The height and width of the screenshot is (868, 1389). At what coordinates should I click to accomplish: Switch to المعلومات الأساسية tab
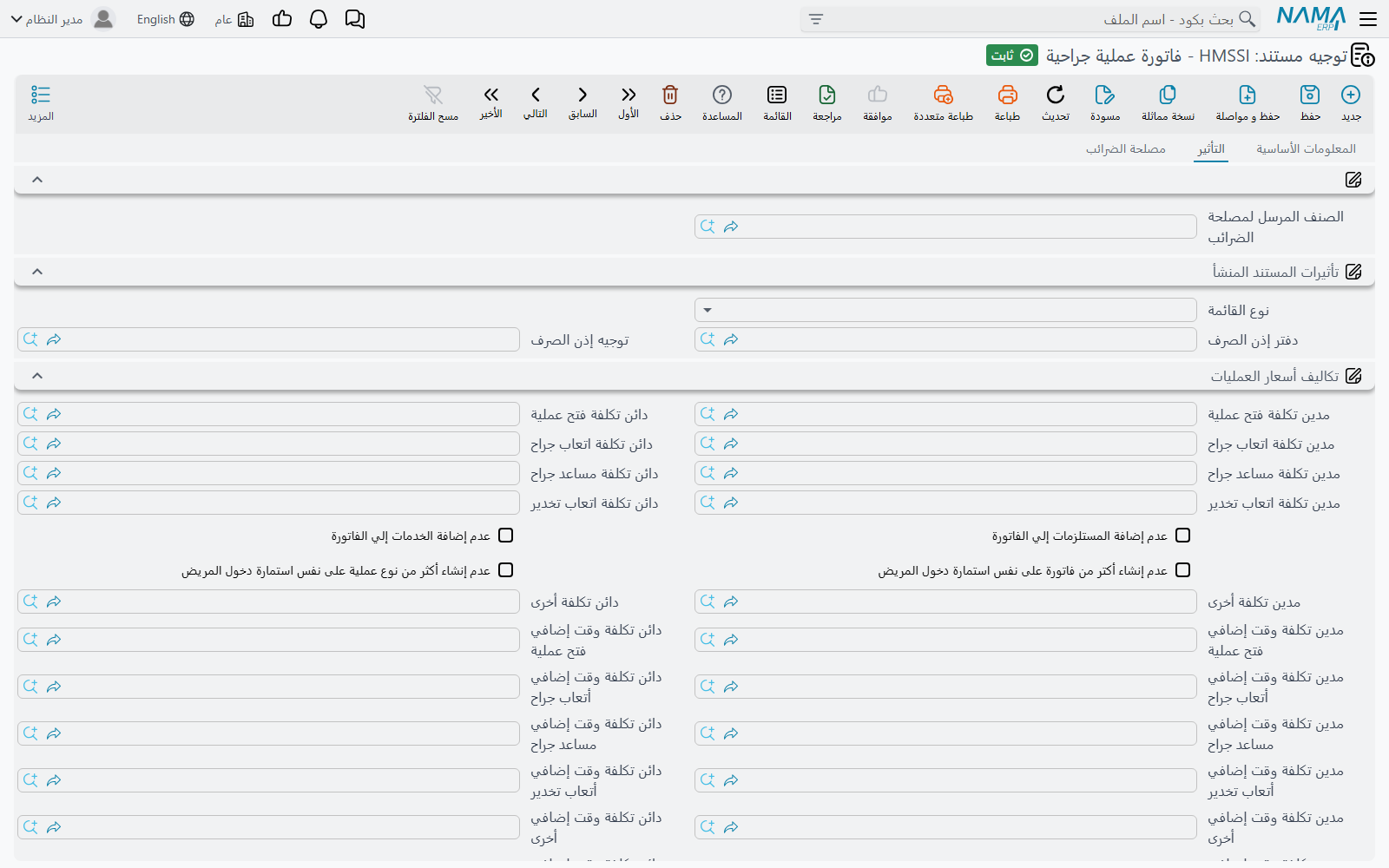1306,149
